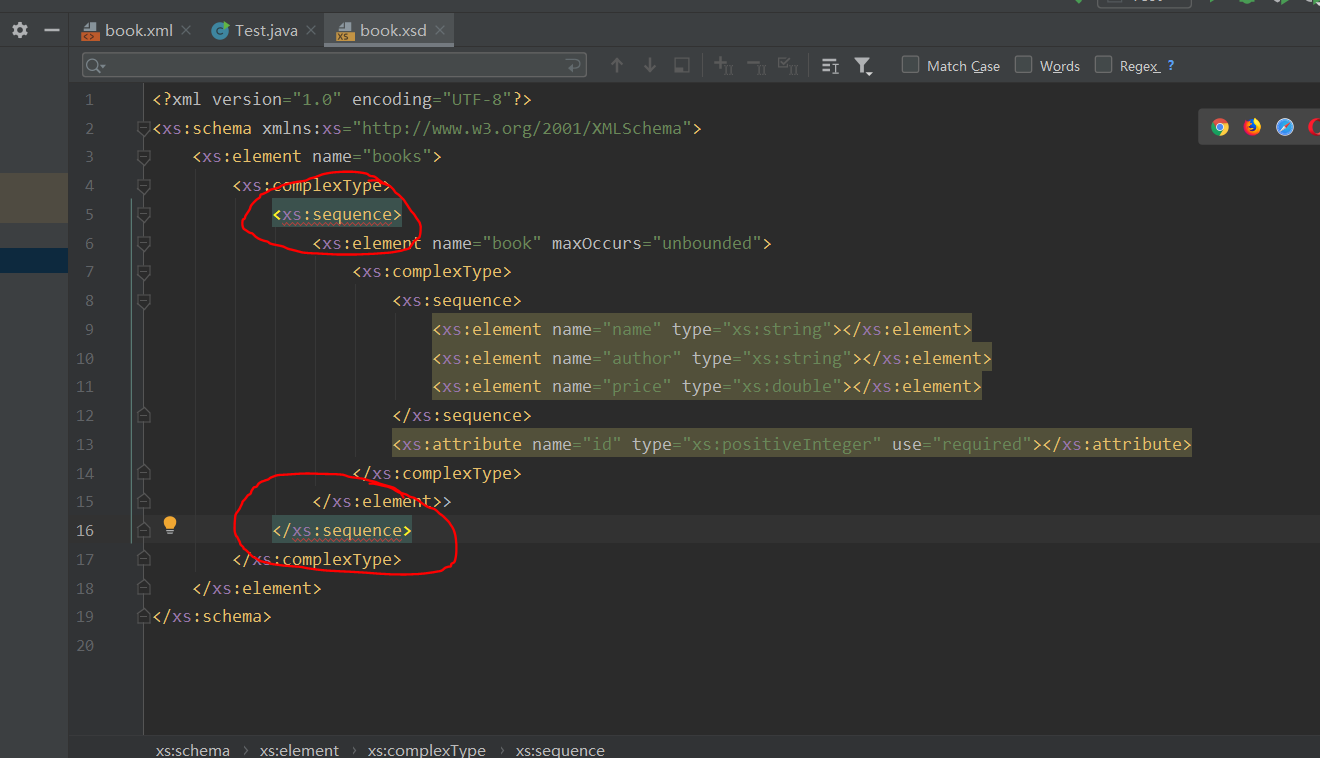Open file in Chrome browser icon

tap(1220, 127)
